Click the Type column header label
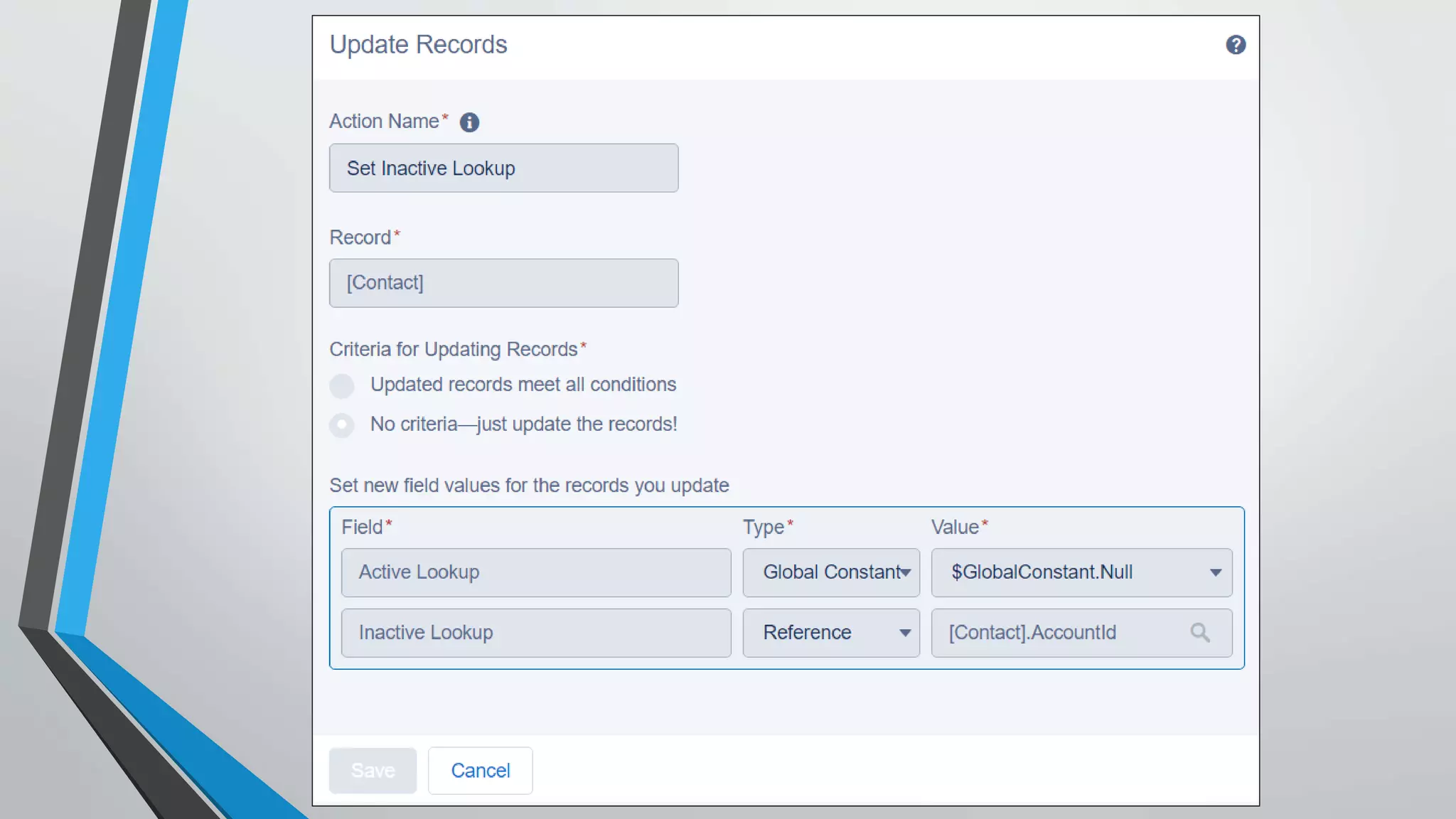Viewport: 1456px width, 819px height. (763, 528)
